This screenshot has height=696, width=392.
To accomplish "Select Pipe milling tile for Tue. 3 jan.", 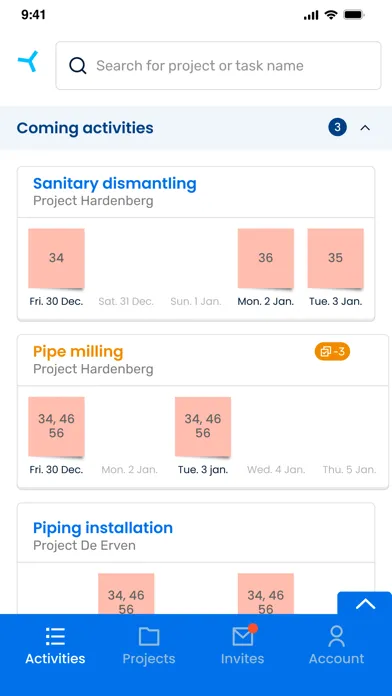I will click(x=203, y=427).
